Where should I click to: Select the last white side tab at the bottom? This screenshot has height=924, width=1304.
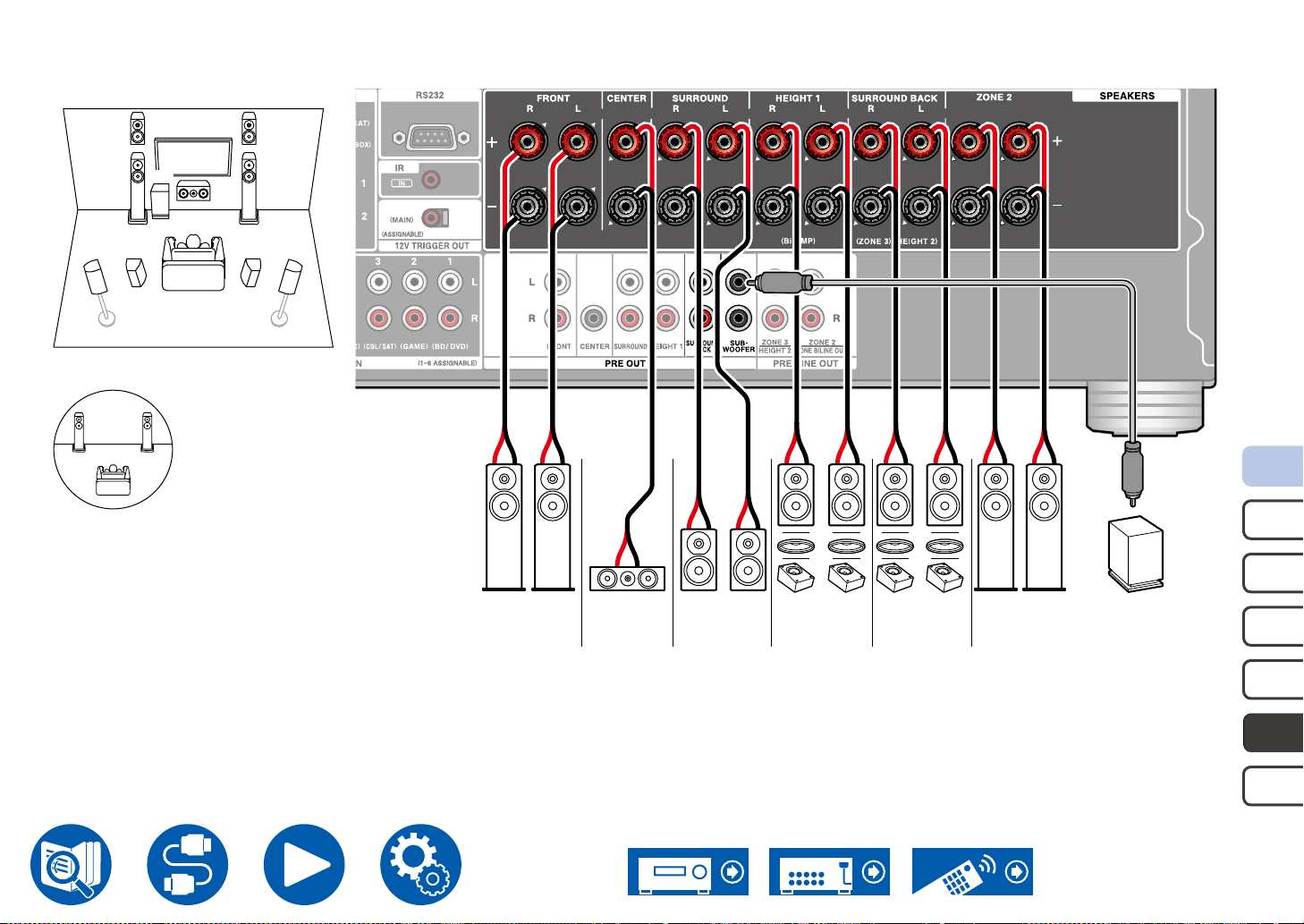coord(1274,786)
